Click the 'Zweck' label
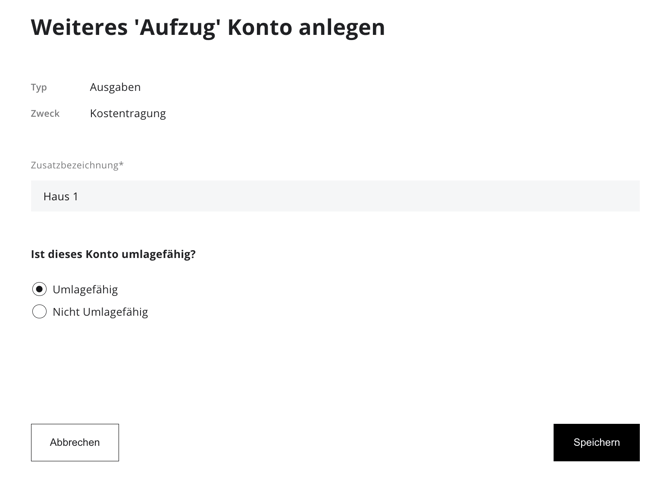This screenshot has height=485, width=670. tap(45, 113)
